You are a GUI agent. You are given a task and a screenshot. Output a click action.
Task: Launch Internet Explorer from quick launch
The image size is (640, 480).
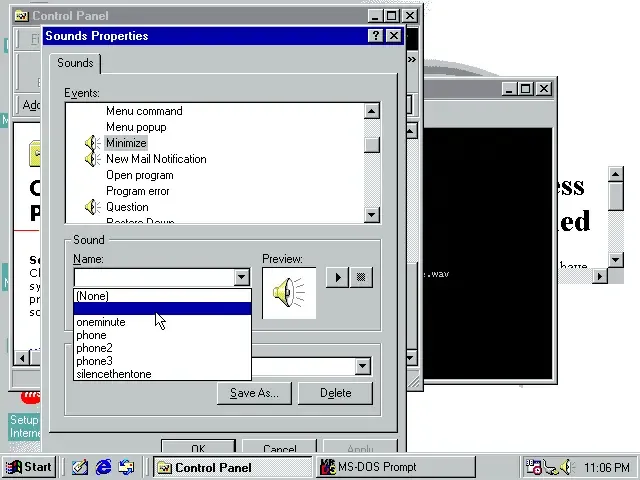click(103, 467)
